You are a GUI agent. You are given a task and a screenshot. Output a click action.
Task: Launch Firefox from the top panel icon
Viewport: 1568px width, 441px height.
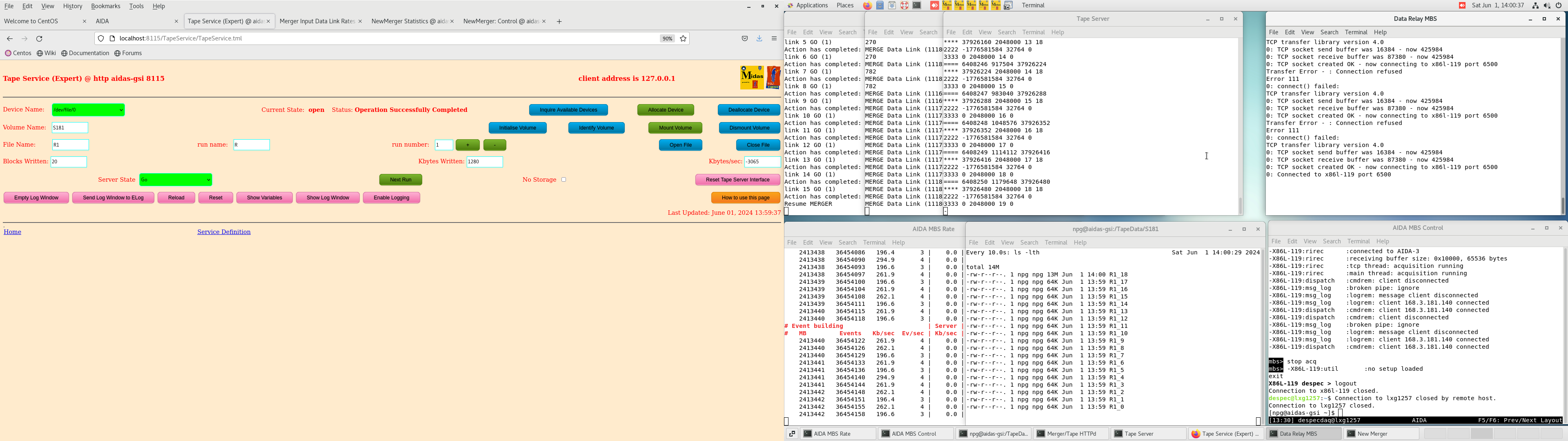coord(867,5)
